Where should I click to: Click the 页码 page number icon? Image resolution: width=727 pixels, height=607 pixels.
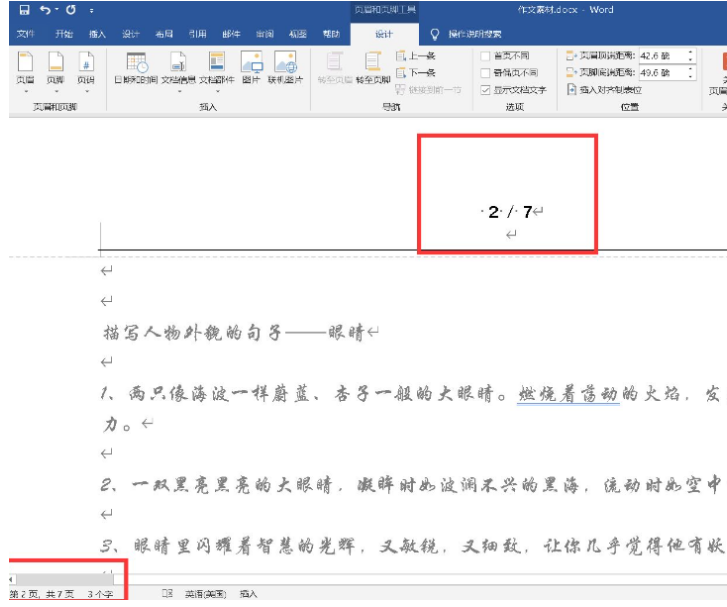point(86,62)
